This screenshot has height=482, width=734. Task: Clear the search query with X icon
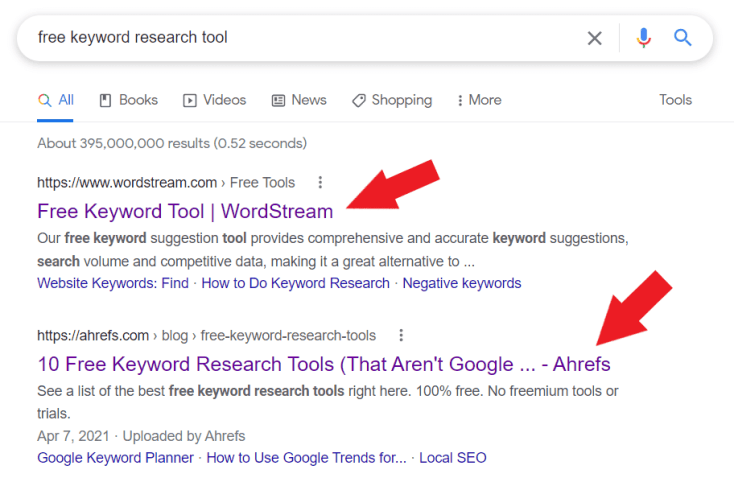[x=595, y=38]
